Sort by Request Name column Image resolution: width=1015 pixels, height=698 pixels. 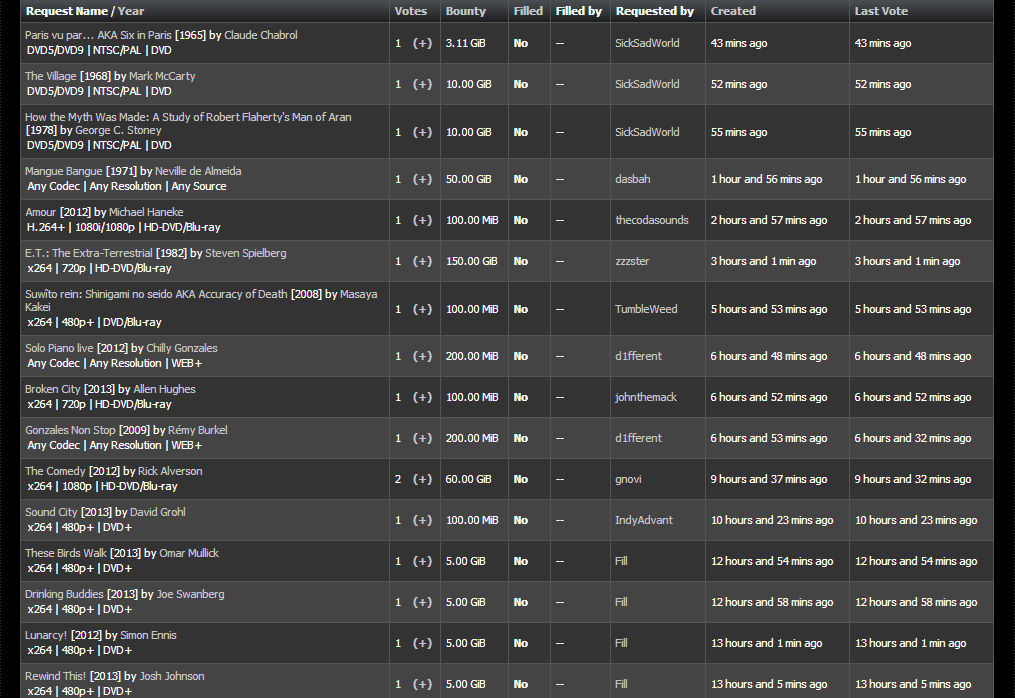click(68, 11)
